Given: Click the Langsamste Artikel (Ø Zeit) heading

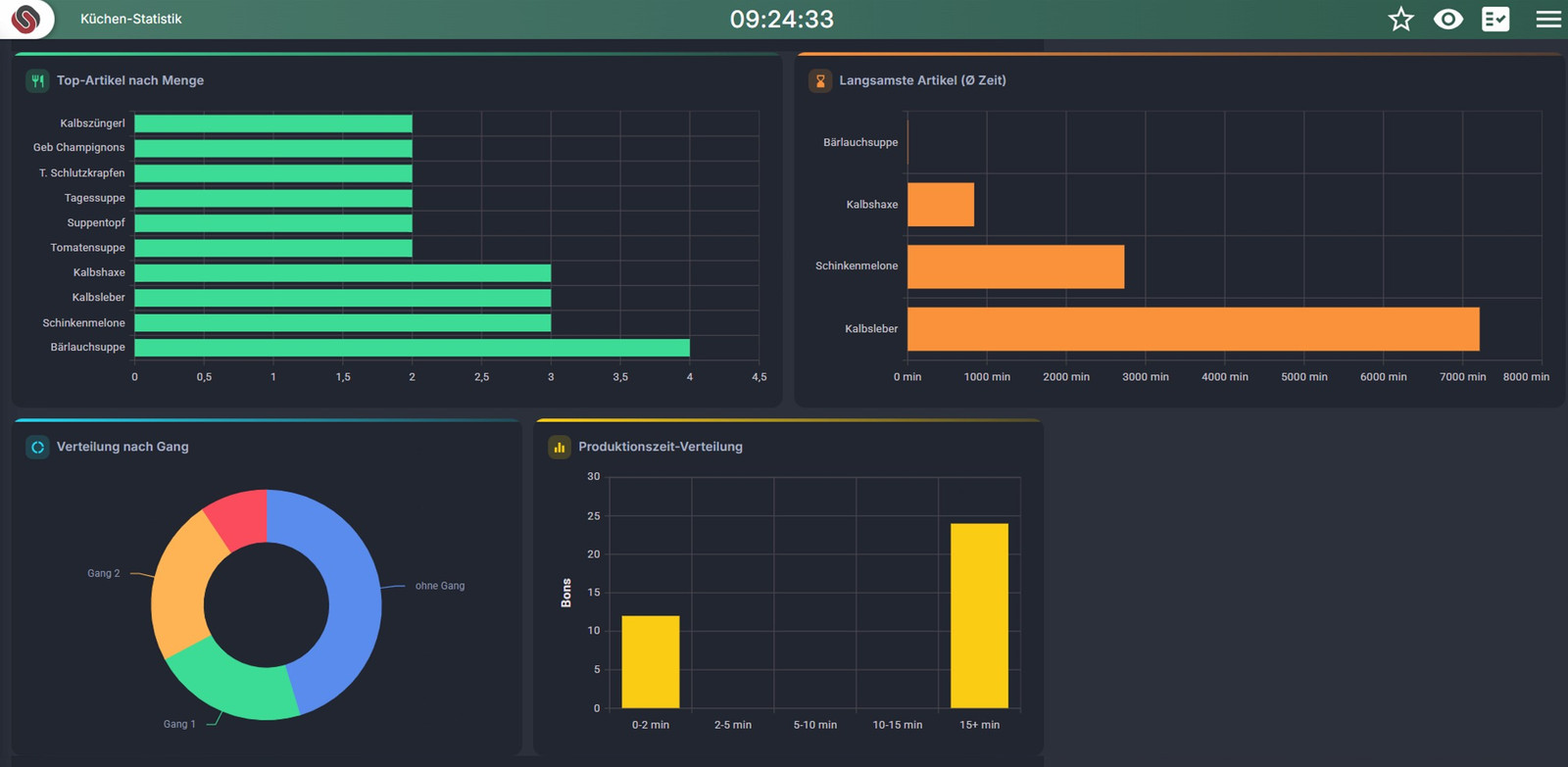Looking at the screenshot, I should click(x=922, y=80).
